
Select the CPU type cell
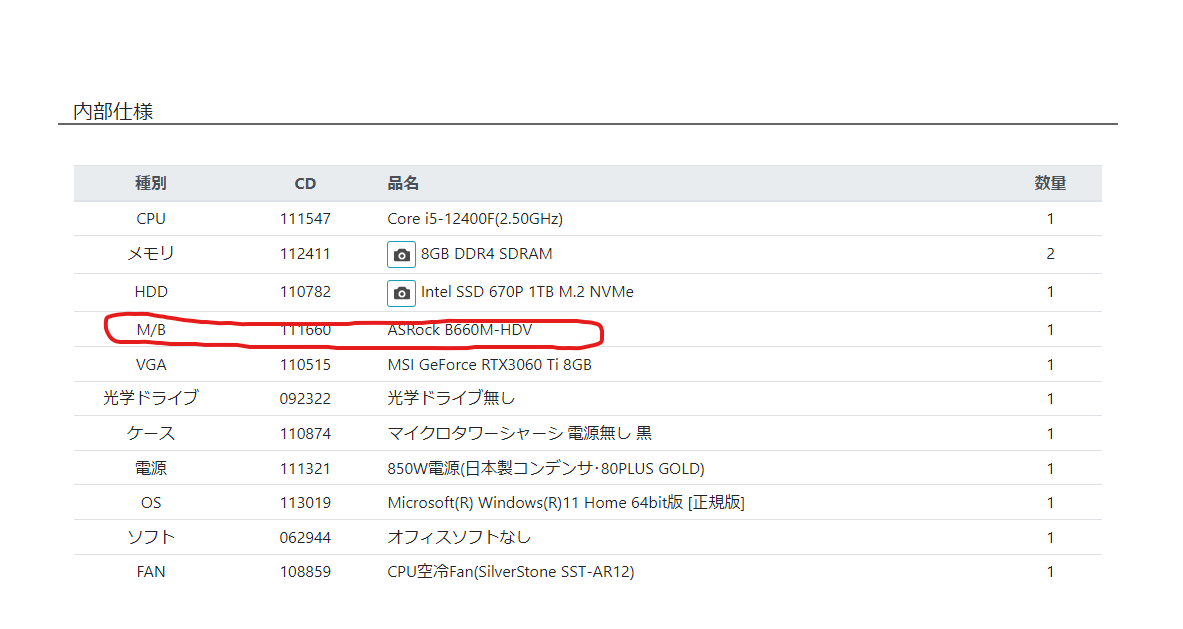click(151, 219)
